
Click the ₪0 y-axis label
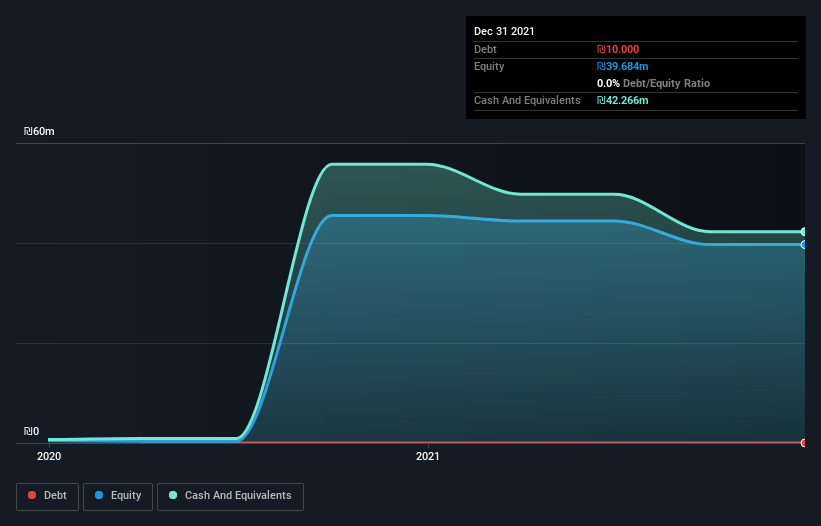click(x=31, y=431)
